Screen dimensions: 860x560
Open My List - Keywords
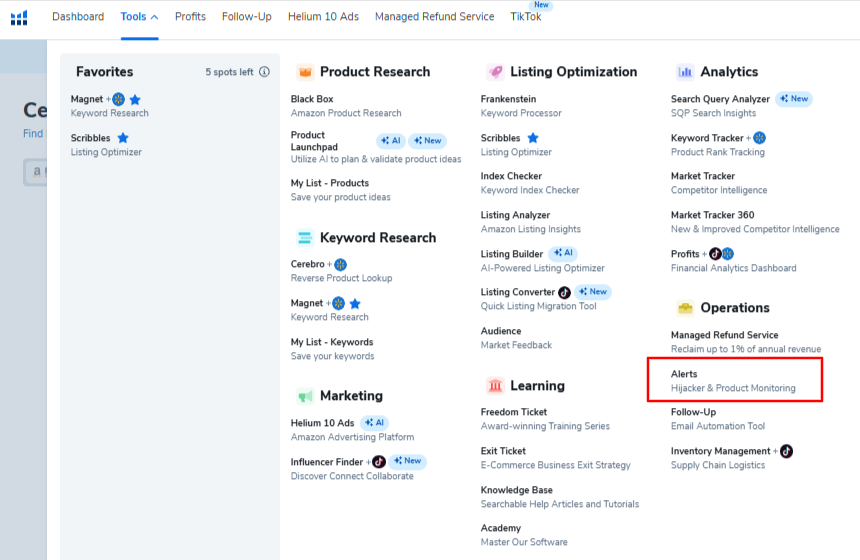tap(332, 342)
